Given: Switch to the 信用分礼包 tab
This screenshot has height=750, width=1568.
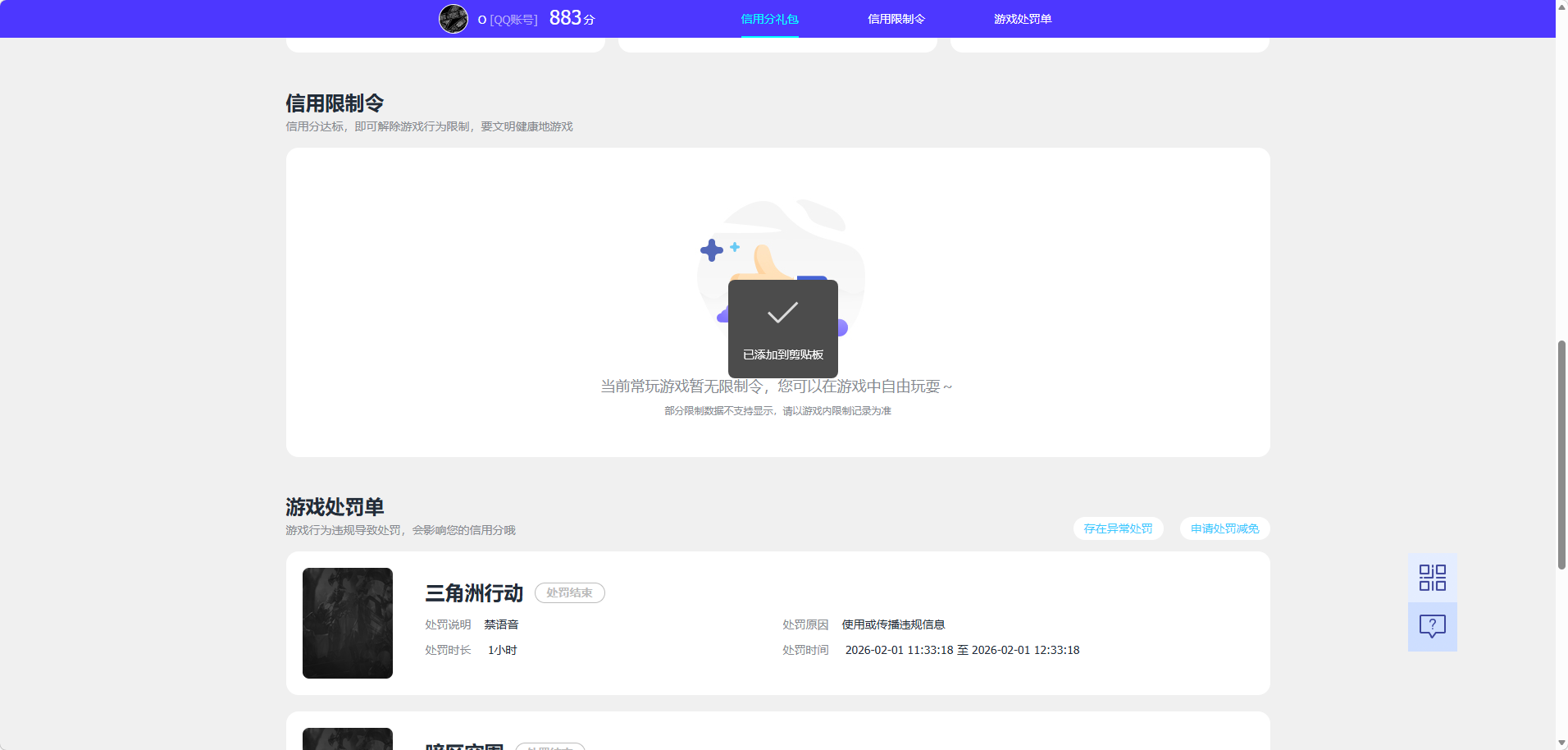Looking at the screenshot, I should [x=768, y=18].
